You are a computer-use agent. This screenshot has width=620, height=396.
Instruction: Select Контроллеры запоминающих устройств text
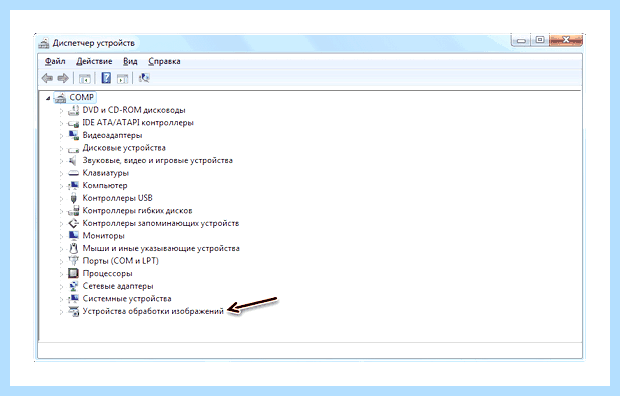161,223
